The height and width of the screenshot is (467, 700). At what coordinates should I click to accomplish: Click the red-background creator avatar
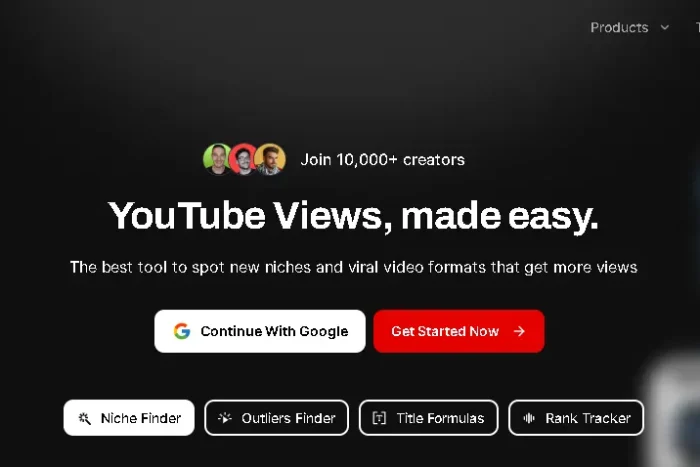click(x=243, y=159)
